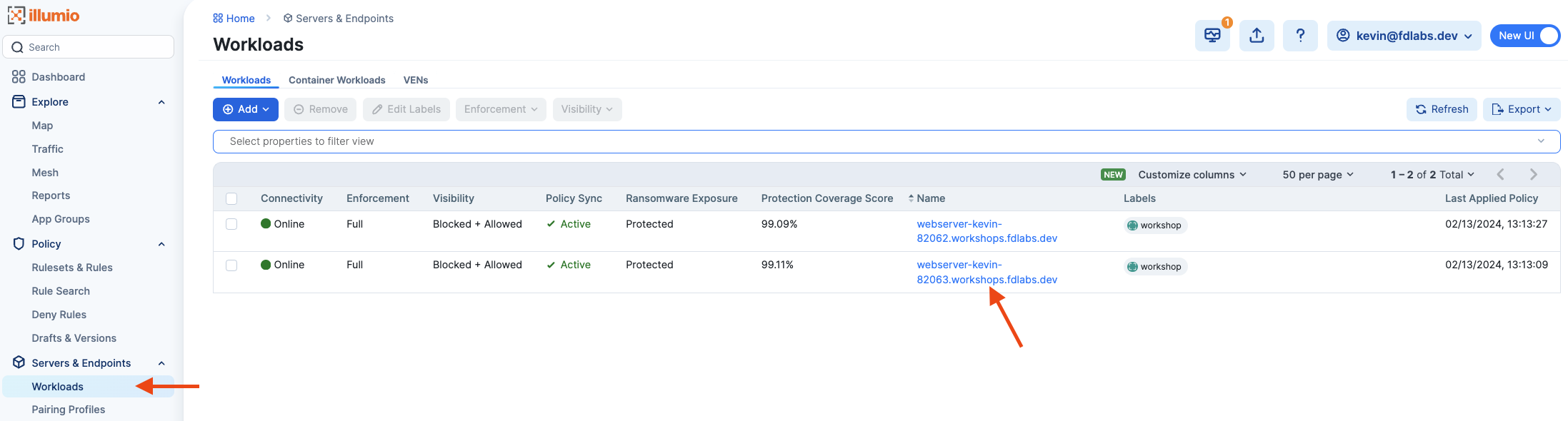Click Servers & Endpoints cube icon
This screenshot has height=421, width=1568.
(x=19, y=362)
